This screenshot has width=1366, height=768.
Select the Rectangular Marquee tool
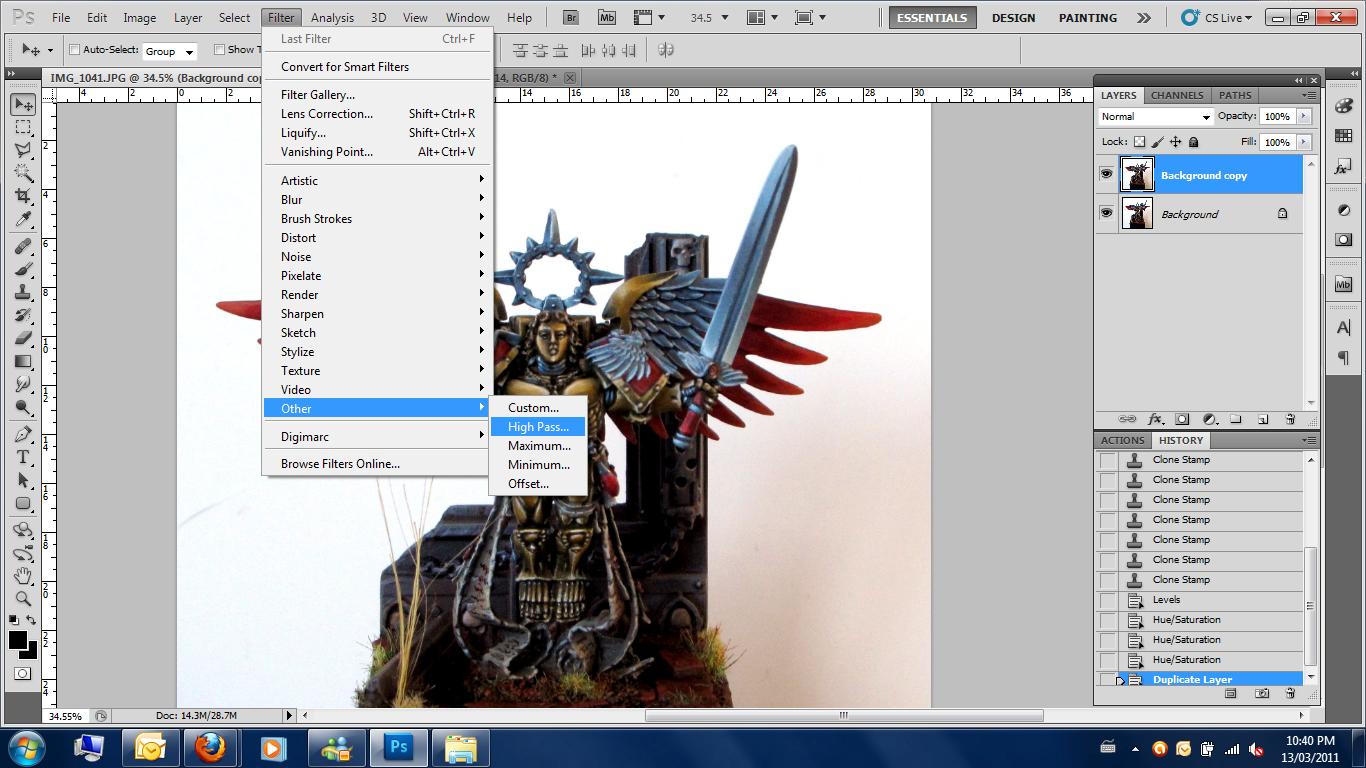[x=23, y=127]
